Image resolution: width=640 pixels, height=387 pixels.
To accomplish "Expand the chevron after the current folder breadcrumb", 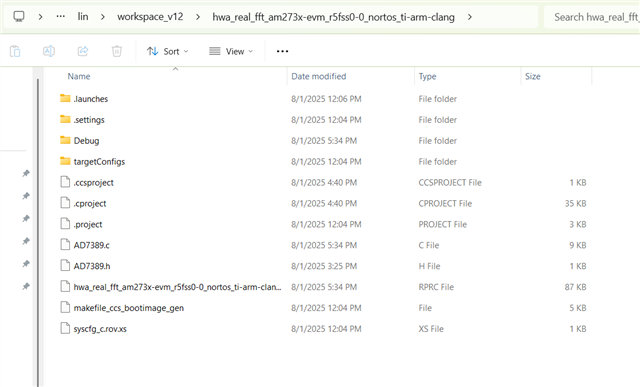I will tap(469, 17).
